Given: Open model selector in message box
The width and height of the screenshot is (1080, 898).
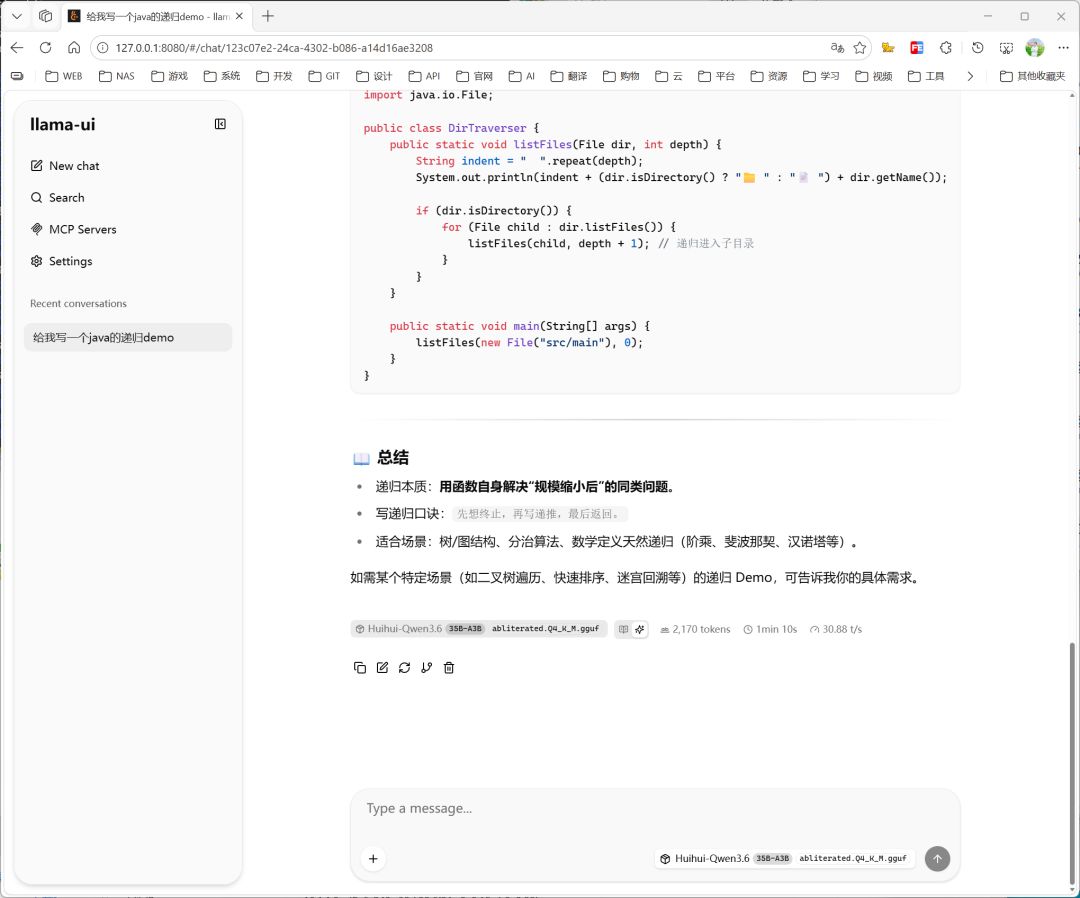Looking at the screenshot, I should point(785,859).
